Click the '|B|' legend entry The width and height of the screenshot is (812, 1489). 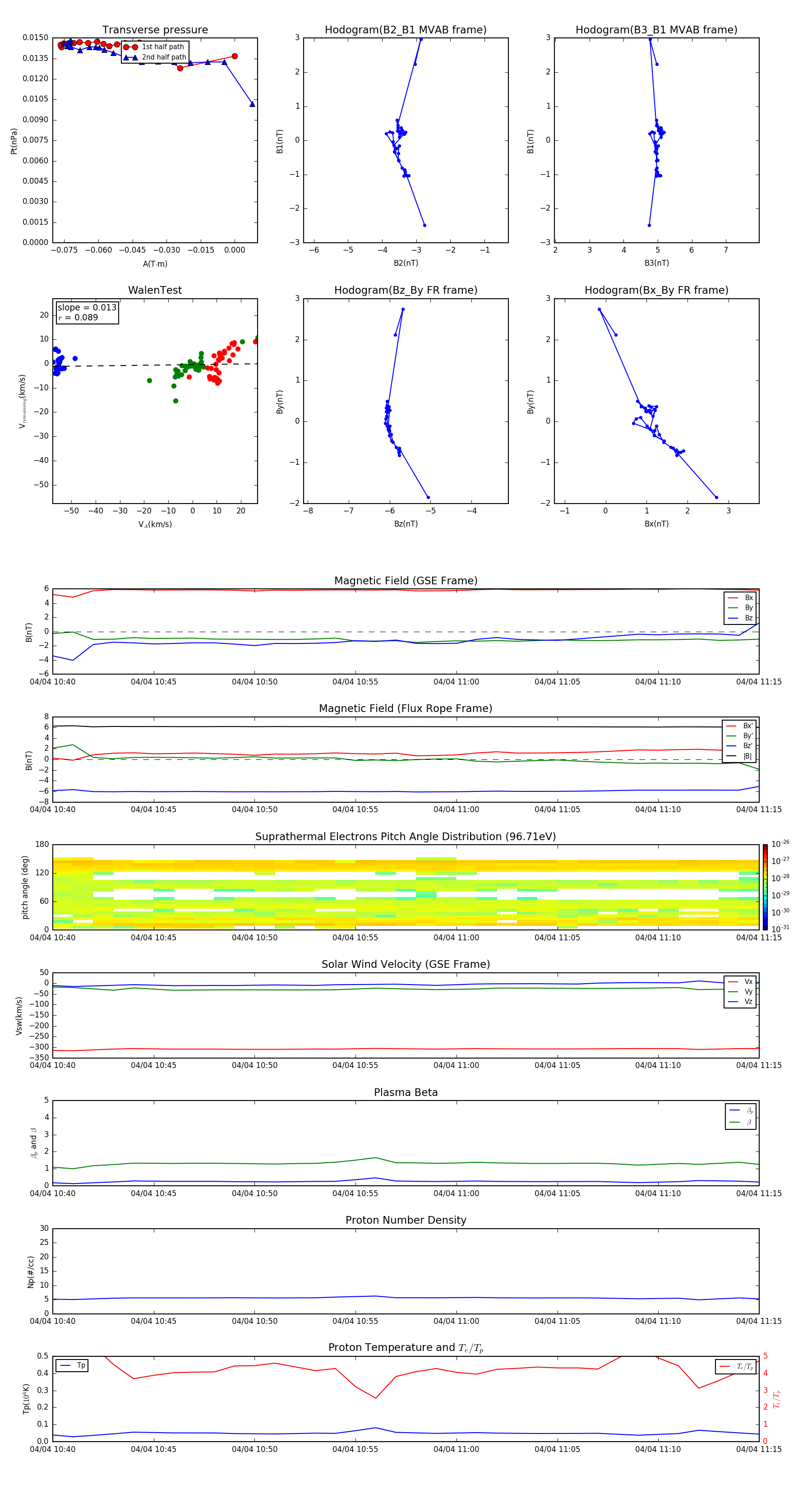(x=740, y=756)
